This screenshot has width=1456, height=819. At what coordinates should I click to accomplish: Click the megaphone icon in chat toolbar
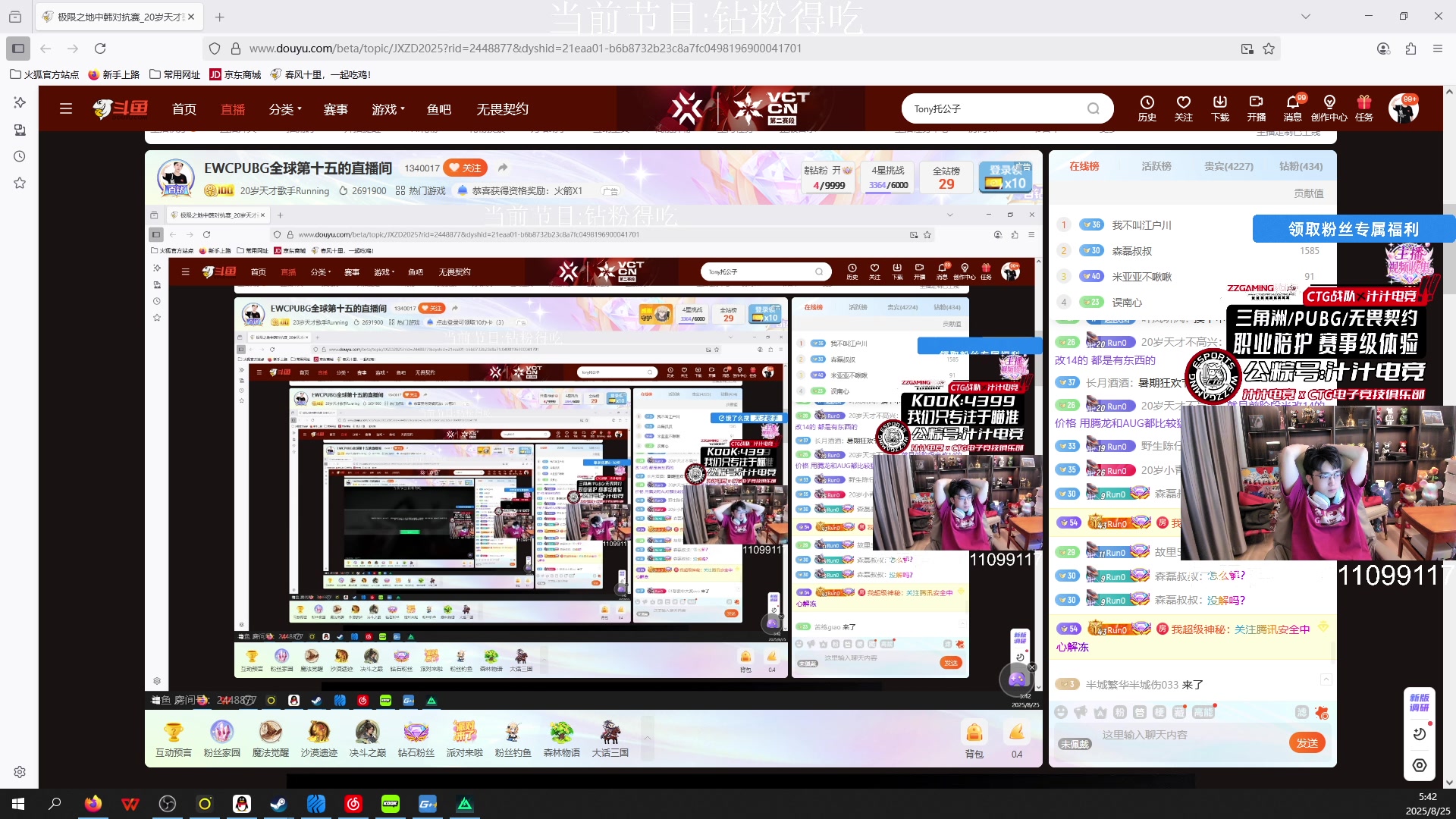pyautogui.click(x=1081, y=712)
